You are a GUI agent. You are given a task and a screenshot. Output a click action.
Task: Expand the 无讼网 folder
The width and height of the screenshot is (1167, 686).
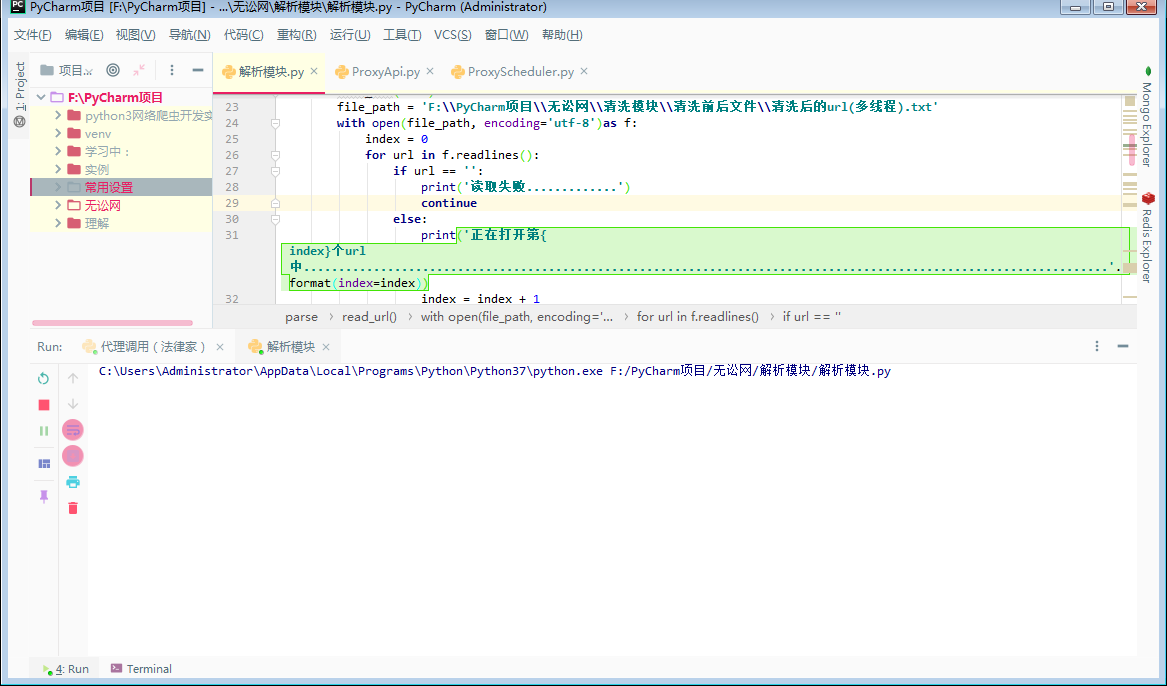58,205
